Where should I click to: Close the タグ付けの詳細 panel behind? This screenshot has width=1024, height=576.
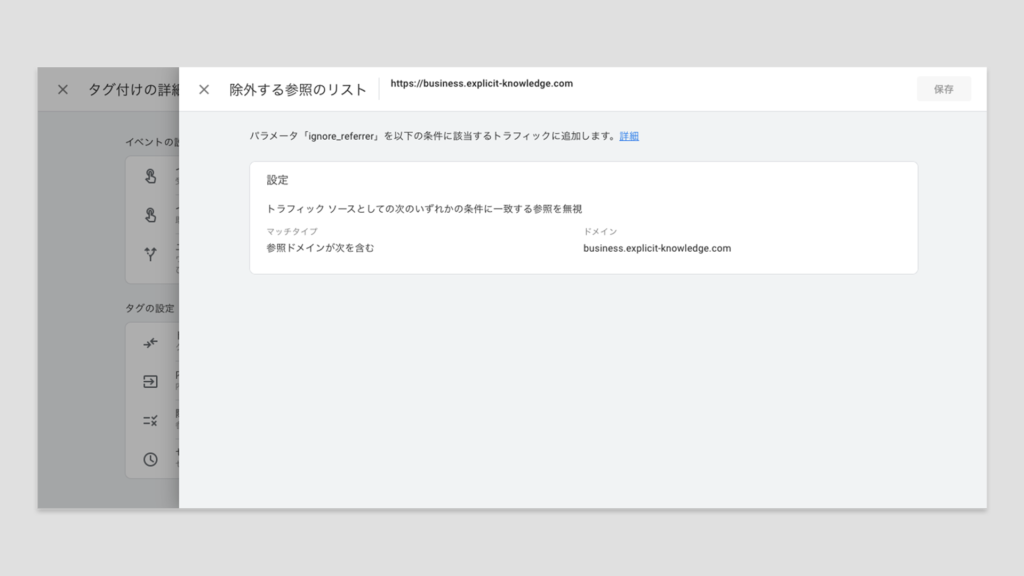tap(63, 90)
